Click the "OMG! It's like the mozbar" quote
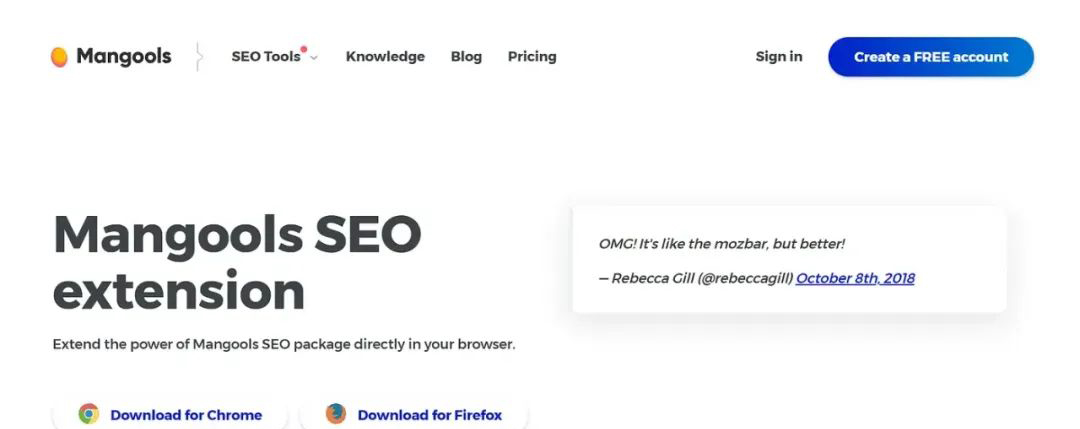Viewport: 1080px width, 429px height. (722, 244)
